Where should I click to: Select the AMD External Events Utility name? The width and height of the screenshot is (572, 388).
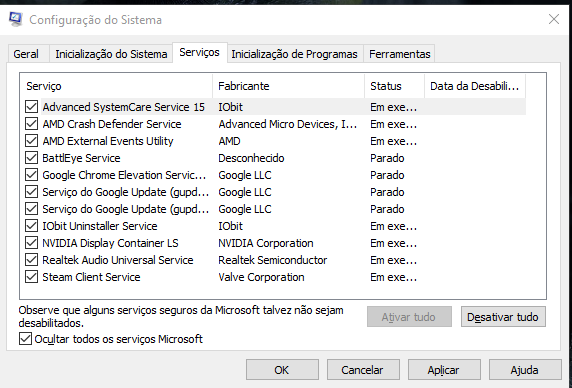[108, 141]
